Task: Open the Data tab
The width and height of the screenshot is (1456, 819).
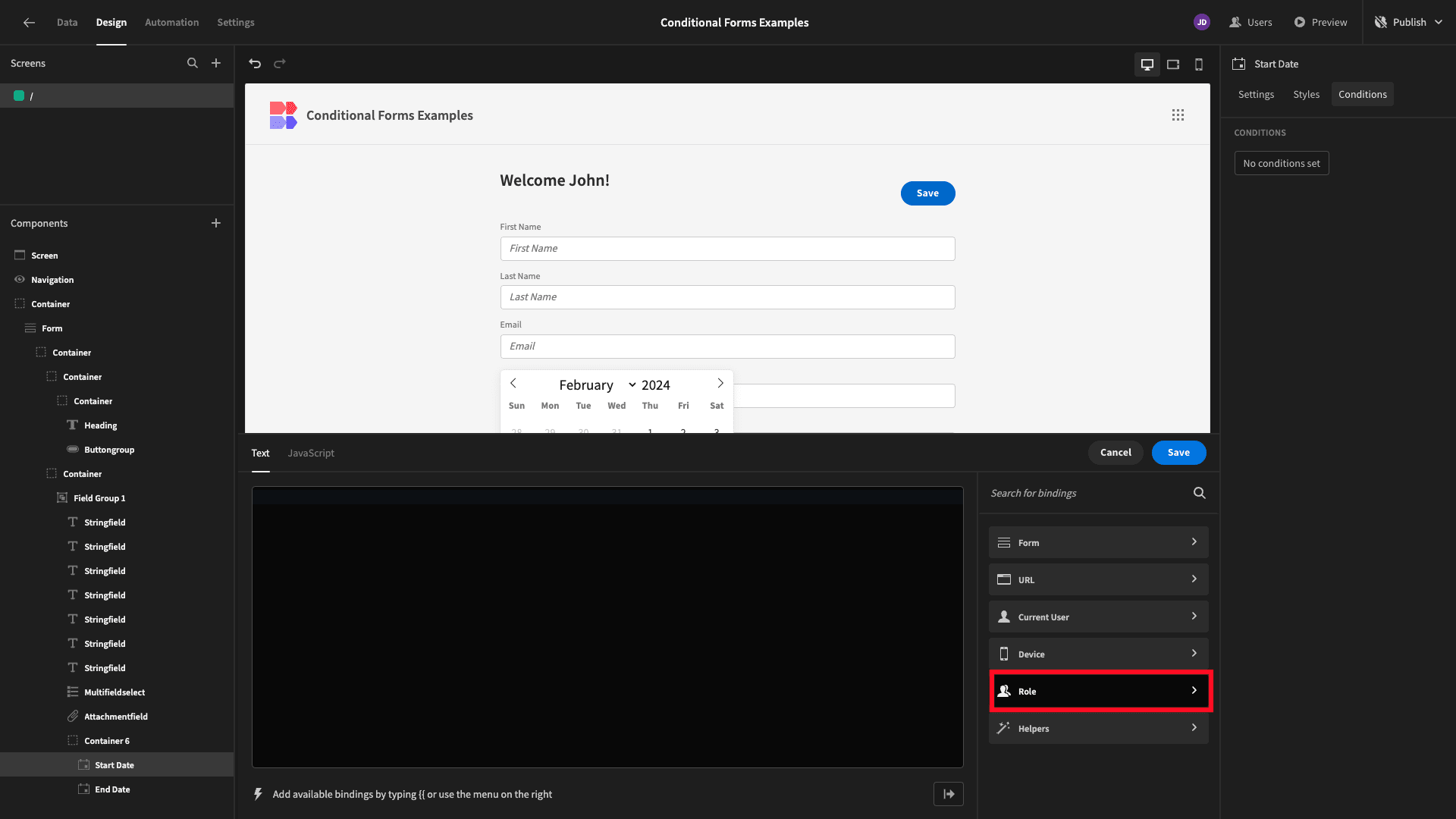Action: 67,23
